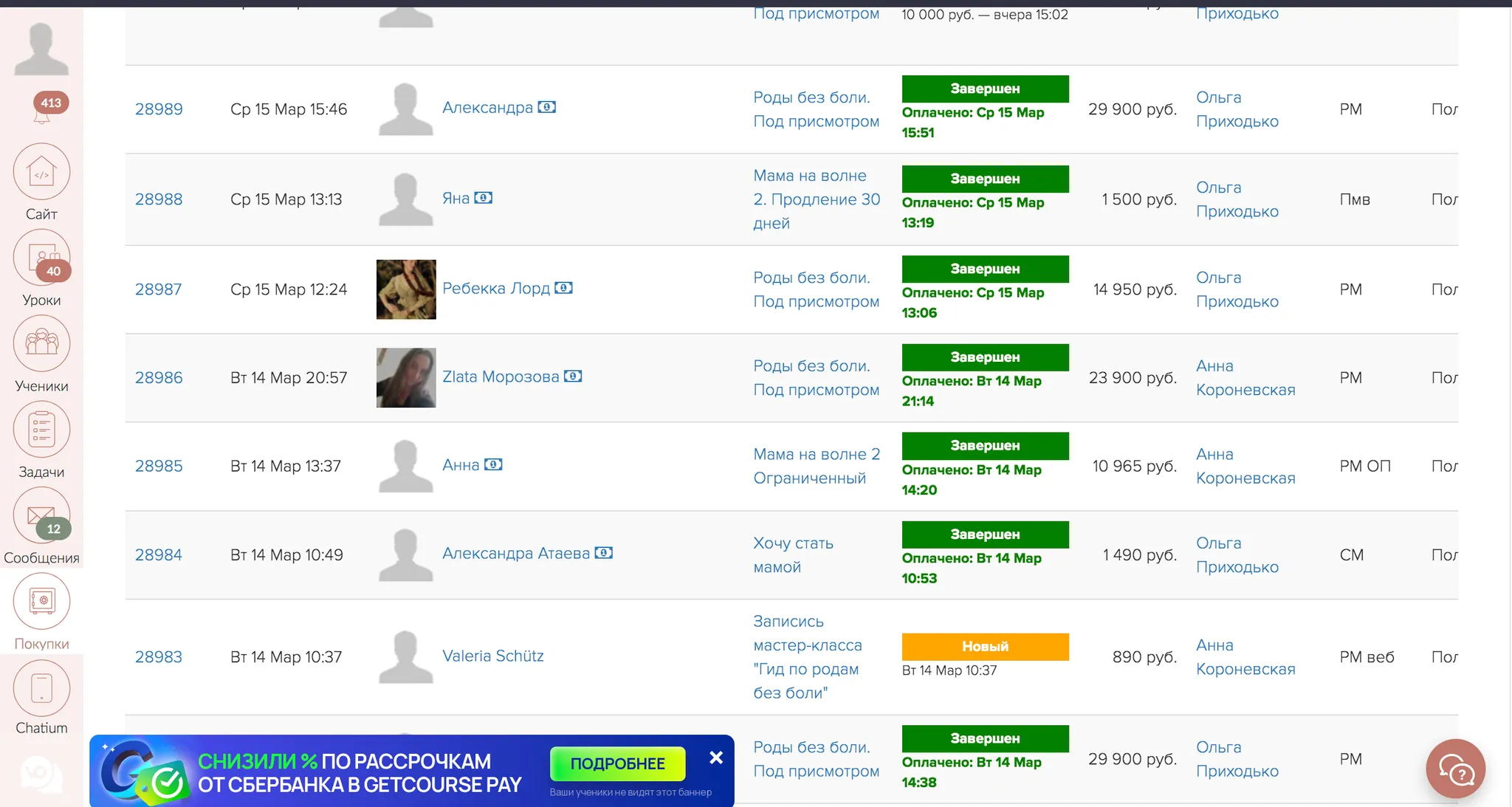Open the Chatium sidebar icon
Screen dimensions: 1512x807
[x=41, y=687]
